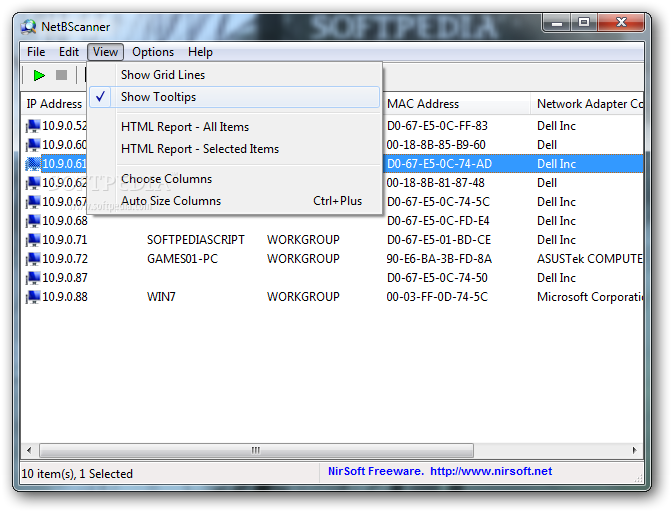Click computer icon for 10.9.0.62 row

point(33,183)
